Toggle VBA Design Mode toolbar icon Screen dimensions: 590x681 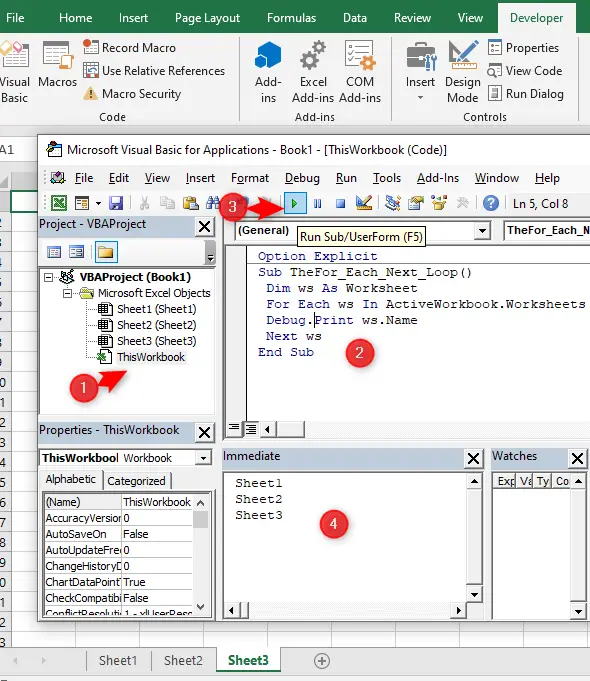[x=363, y=203]
